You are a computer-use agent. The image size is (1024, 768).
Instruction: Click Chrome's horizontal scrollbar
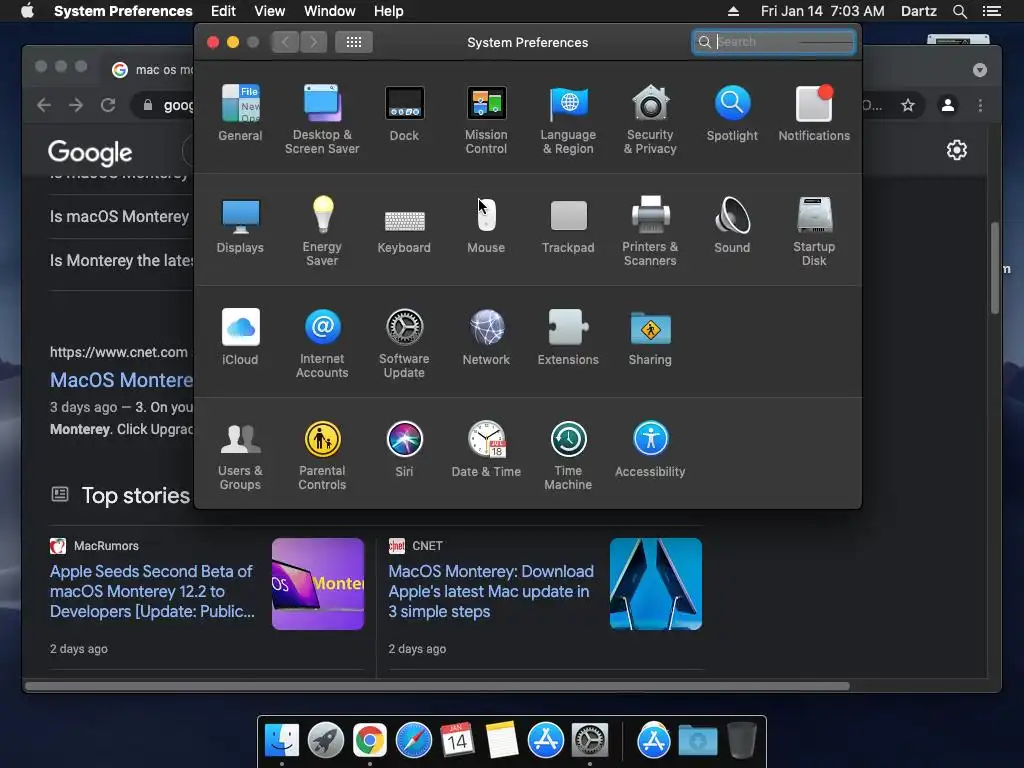coord(437,686)
